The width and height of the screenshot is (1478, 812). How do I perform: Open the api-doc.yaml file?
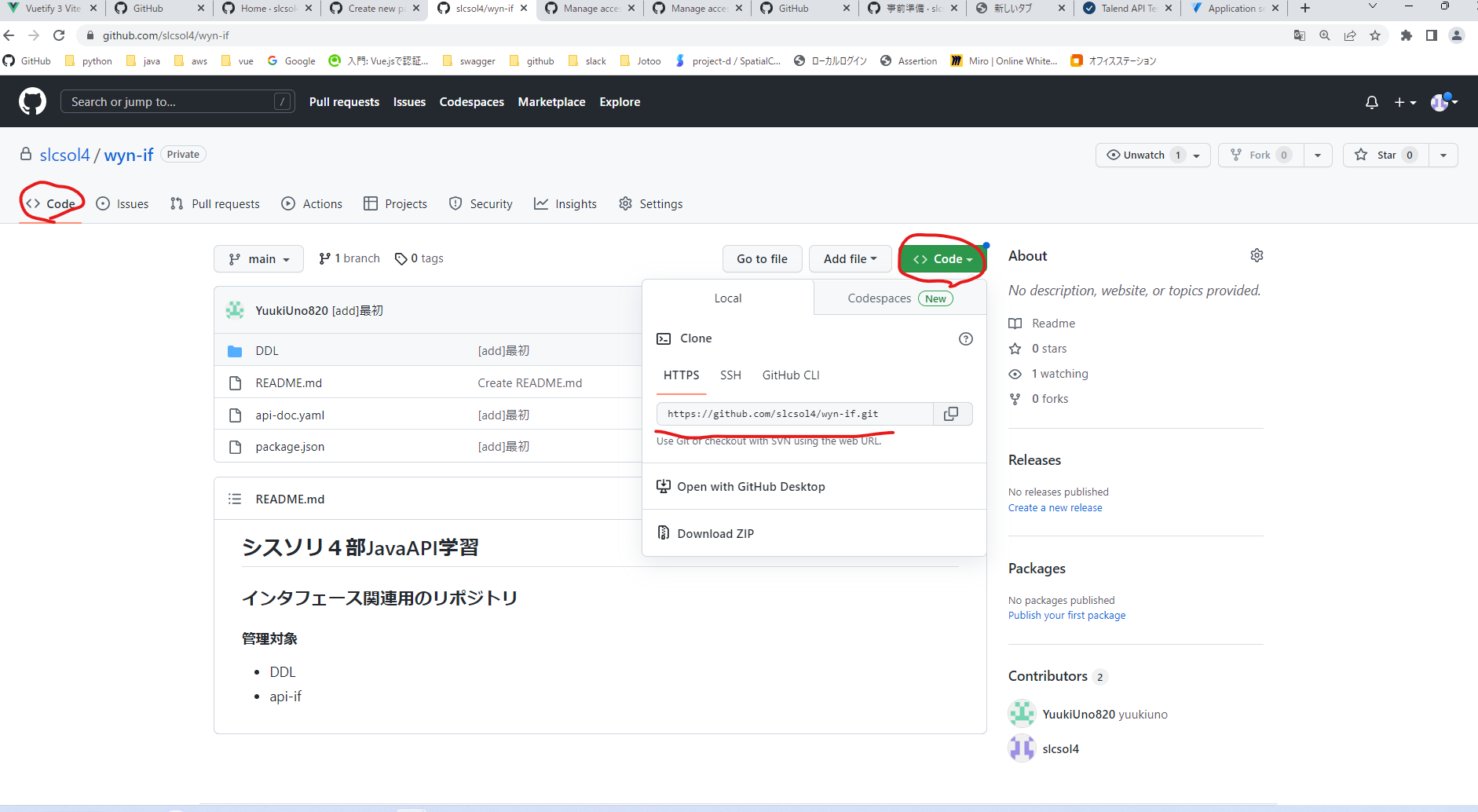[290, 415]
